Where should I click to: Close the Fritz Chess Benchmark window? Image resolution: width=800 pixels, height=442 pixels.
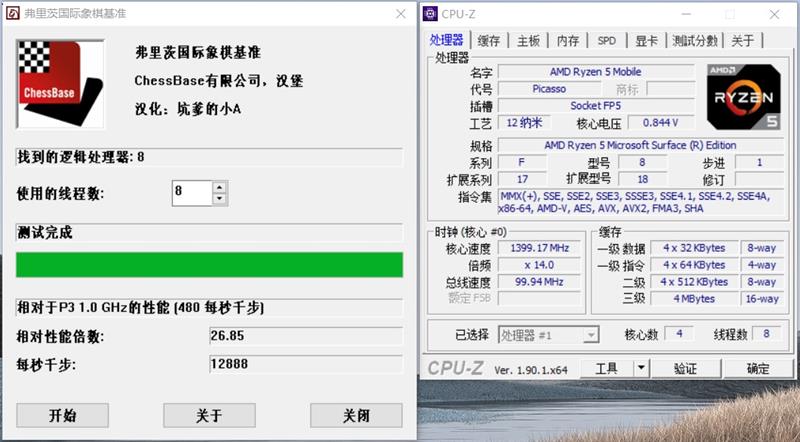click(401, 14)
